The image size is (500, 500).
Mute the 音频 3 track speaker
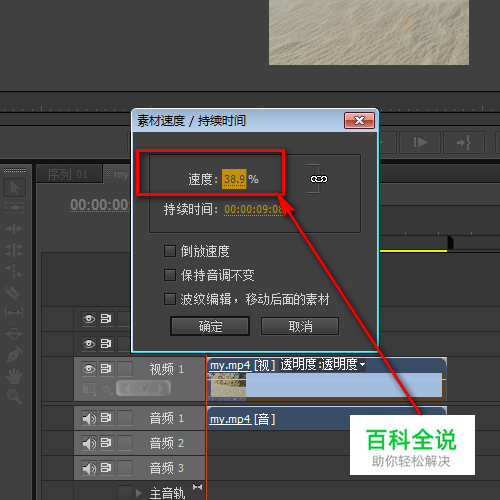click(89, 468)
